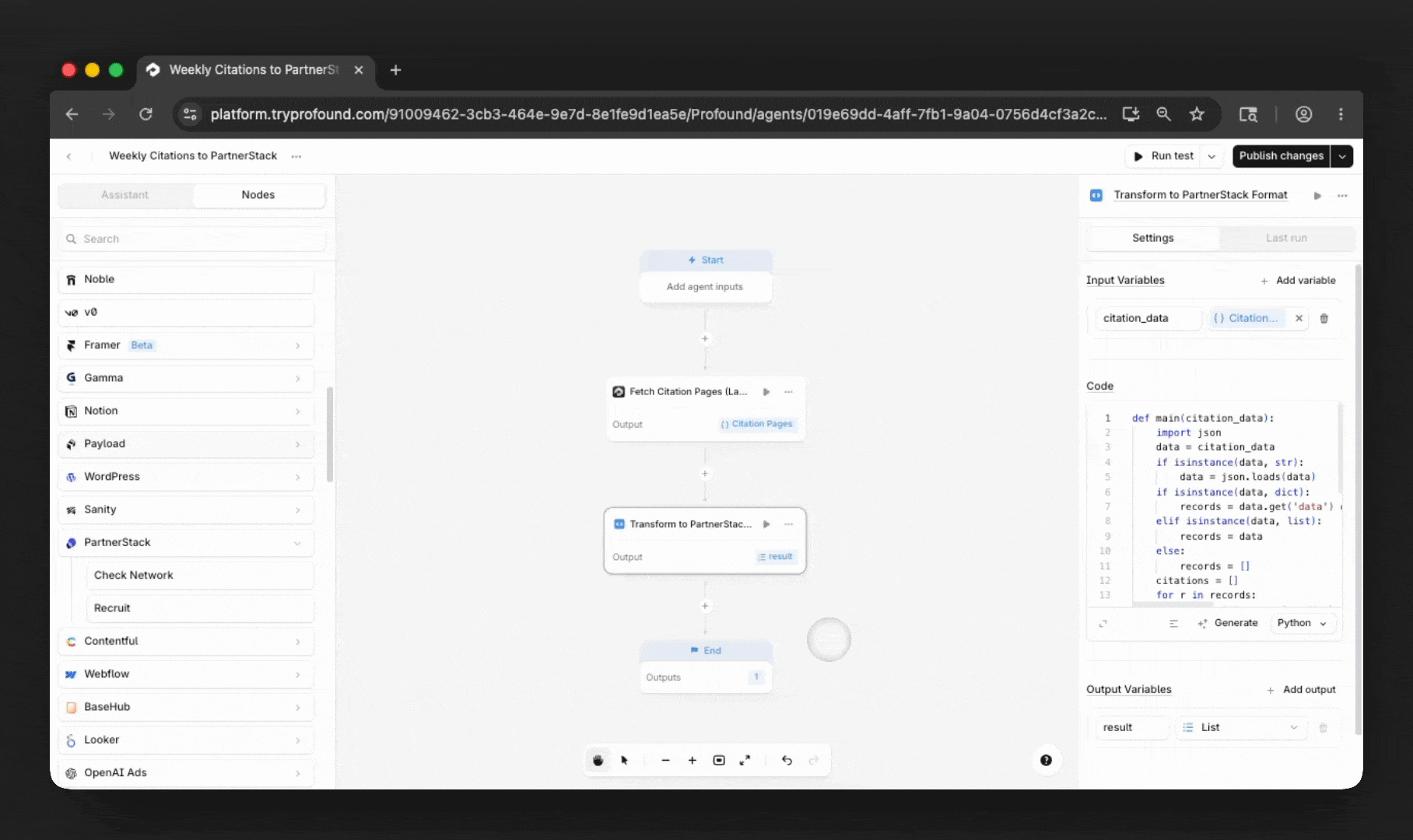The width and height of the screenshot is (1413, 840).
Task: Reload the browser page
Action: (146, 114)
